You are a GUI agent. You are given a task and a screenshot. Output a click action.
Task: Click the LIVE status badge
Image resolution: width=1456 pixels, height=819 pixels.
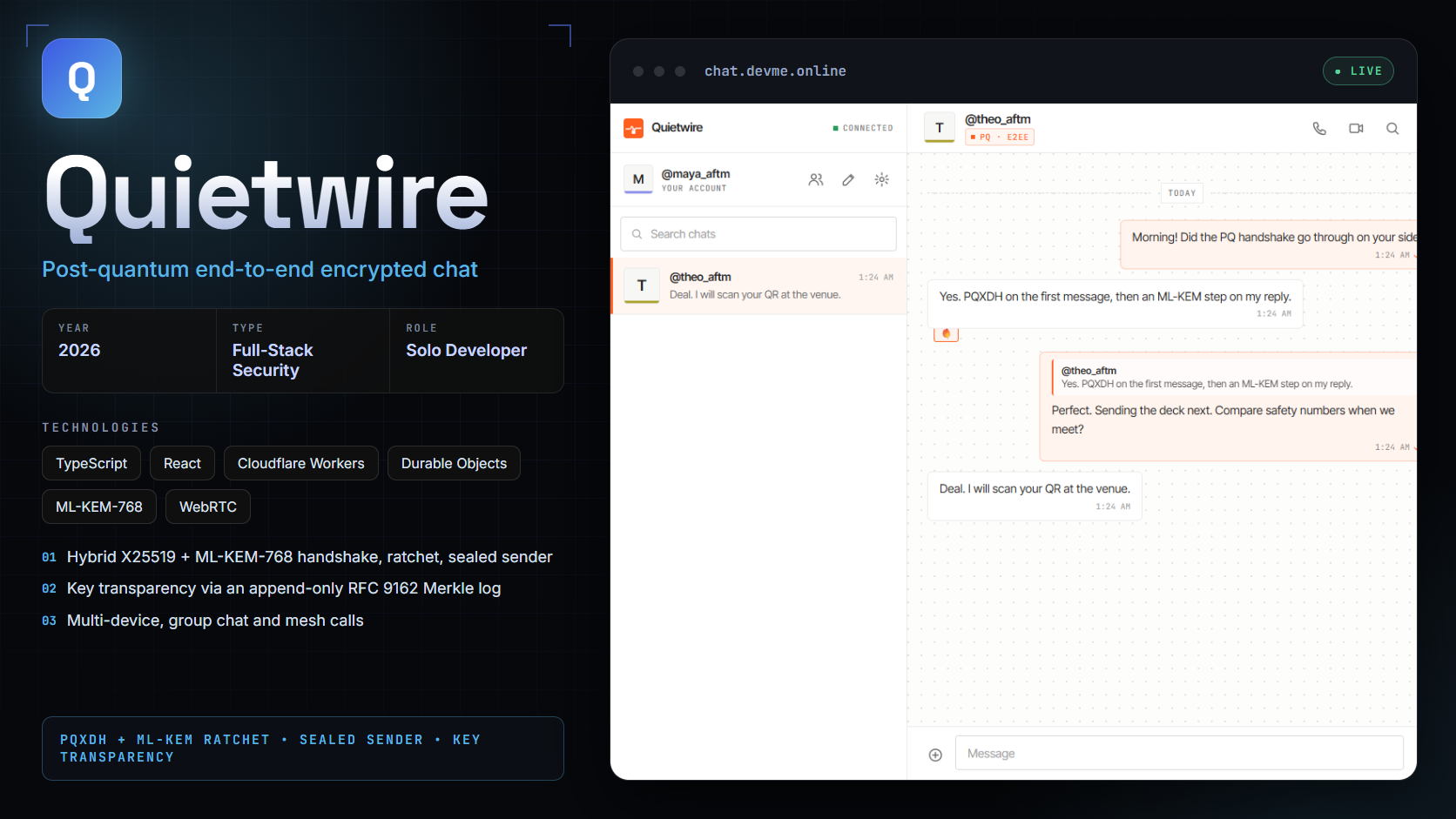pyautogui.click(x=1358, y=71)
